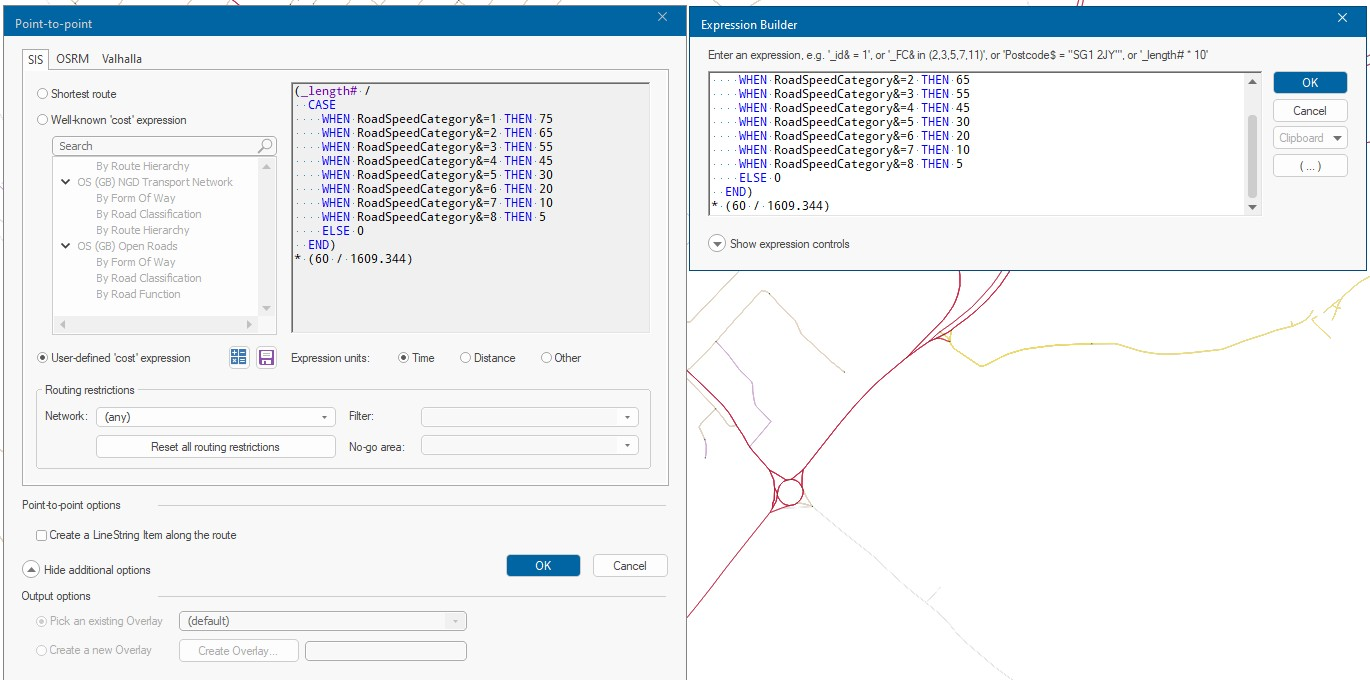Click the cost expression tree vertical scrollbar
The width and height of the screenshot is (1370, 680).
[x=266, y=237]
